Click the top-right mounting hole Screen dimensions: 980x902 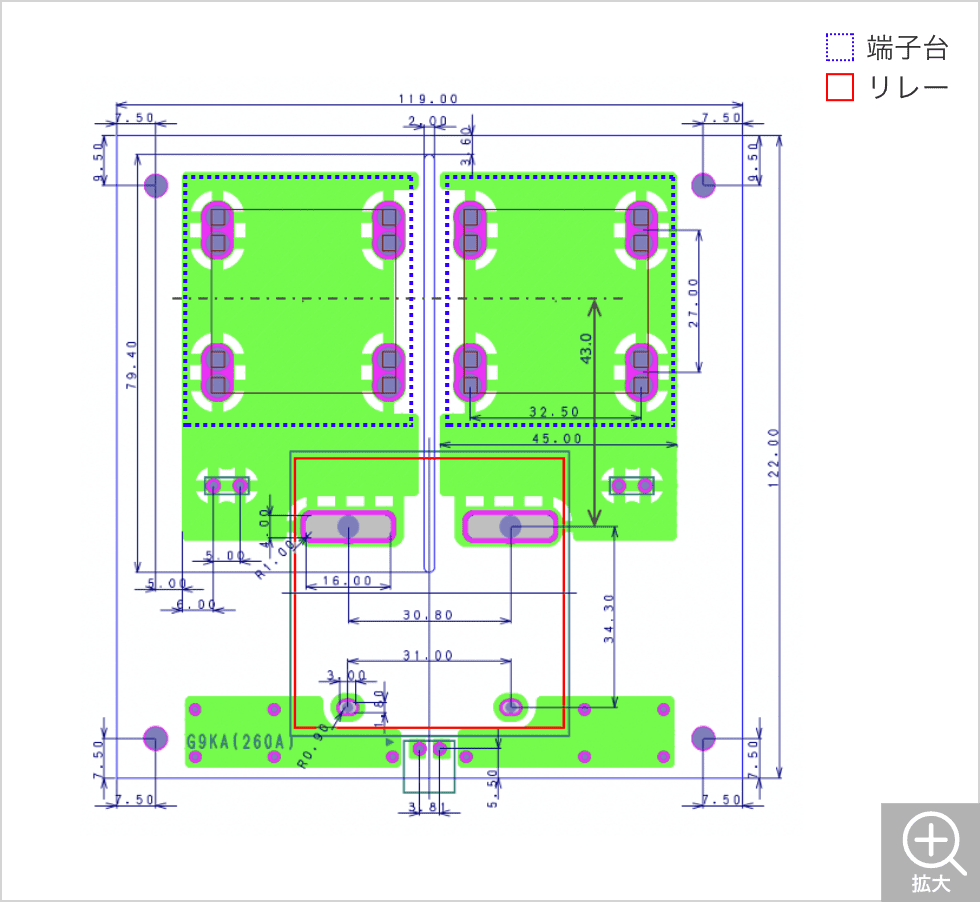click(x=704, y=185)
